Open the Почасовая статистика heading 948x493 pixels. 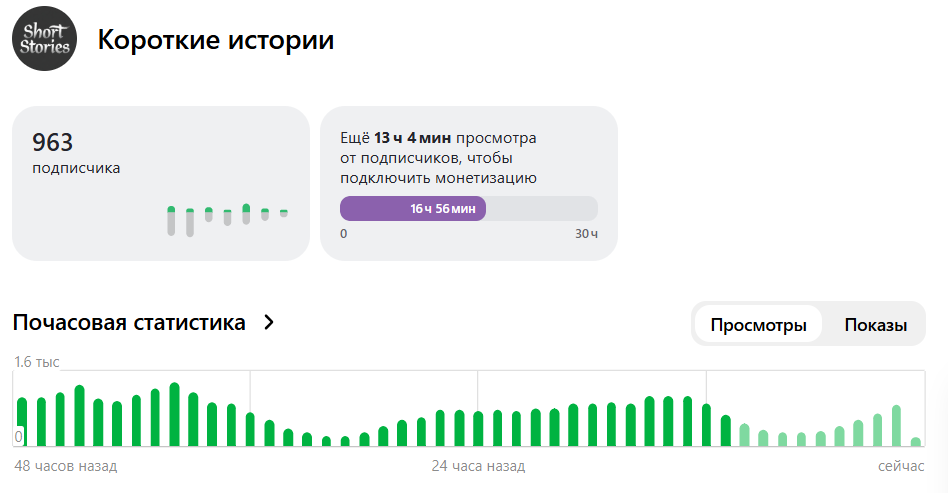(129, 323)
